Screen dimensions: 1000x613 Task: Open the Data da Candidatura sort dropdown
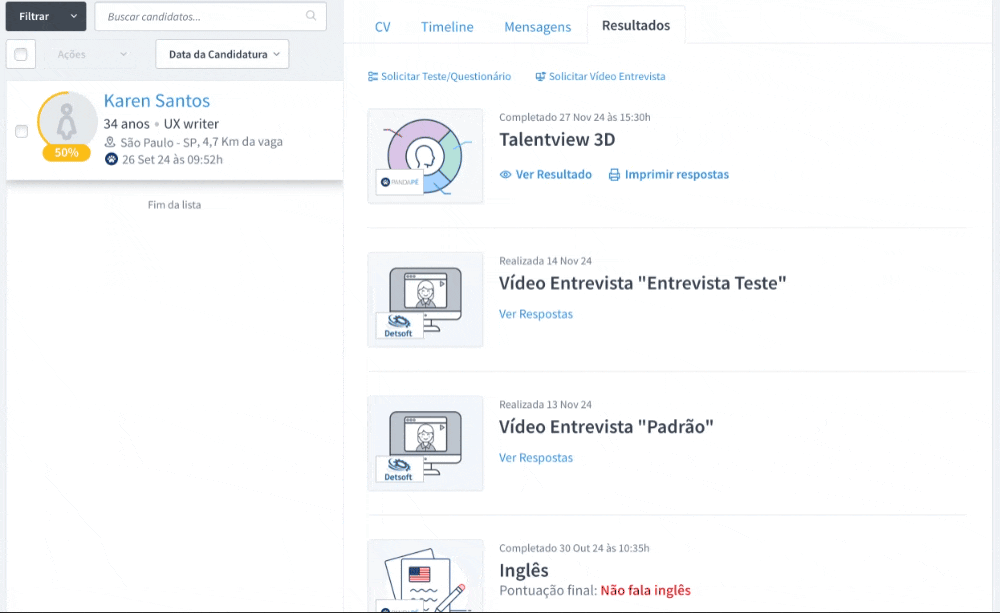coord(222,54)
